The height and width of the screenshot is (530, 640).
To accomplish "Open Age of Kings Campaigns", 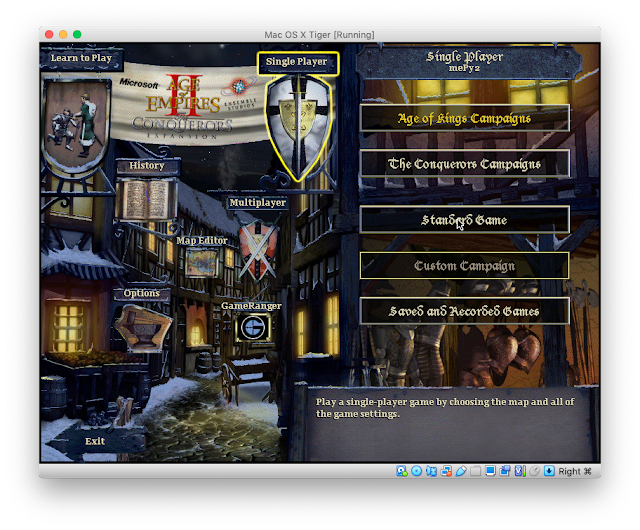I will (x=464, y=118).
